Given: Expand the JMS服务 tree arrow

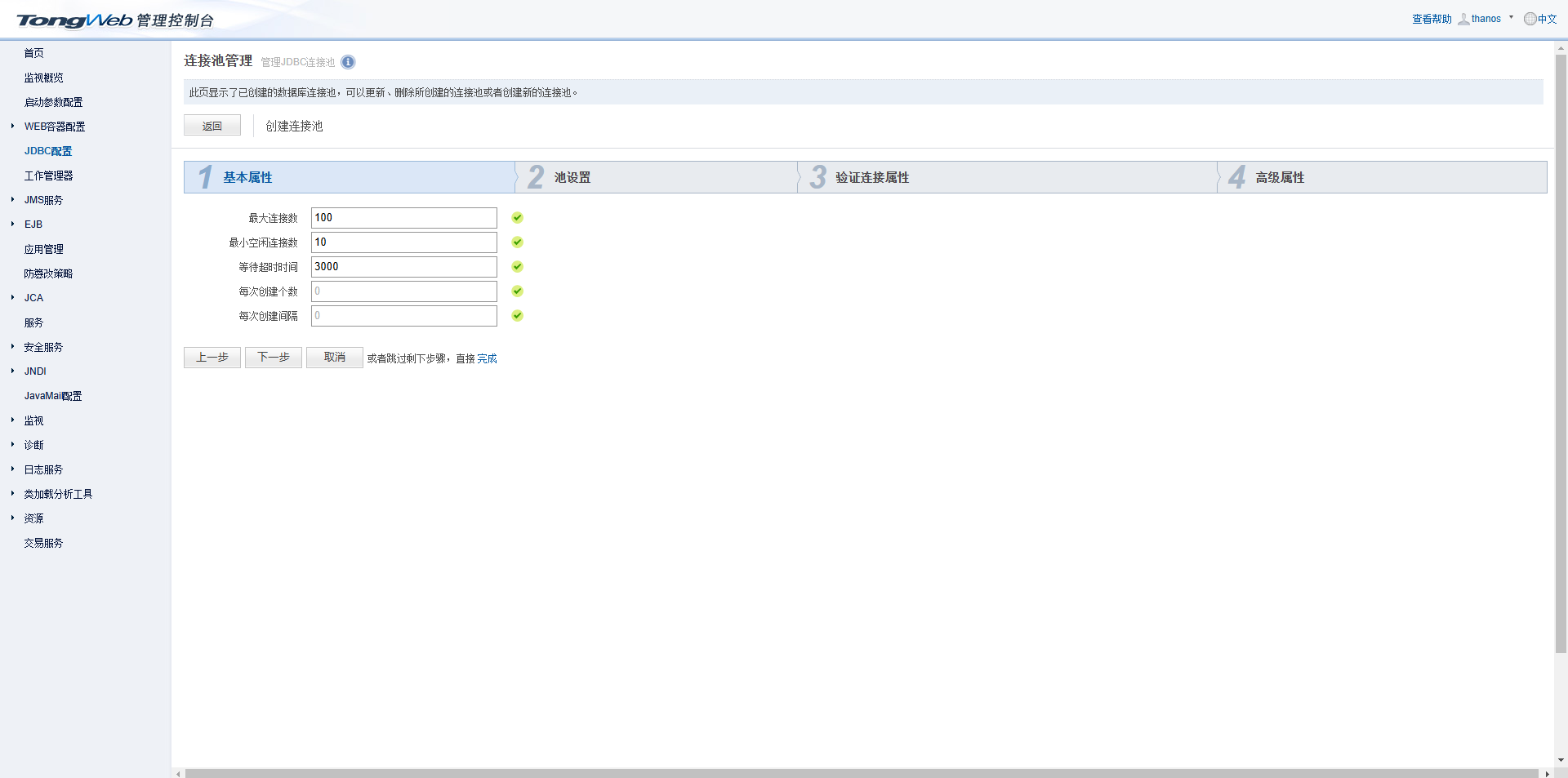Looking at the screenshot, I should 13,199.
